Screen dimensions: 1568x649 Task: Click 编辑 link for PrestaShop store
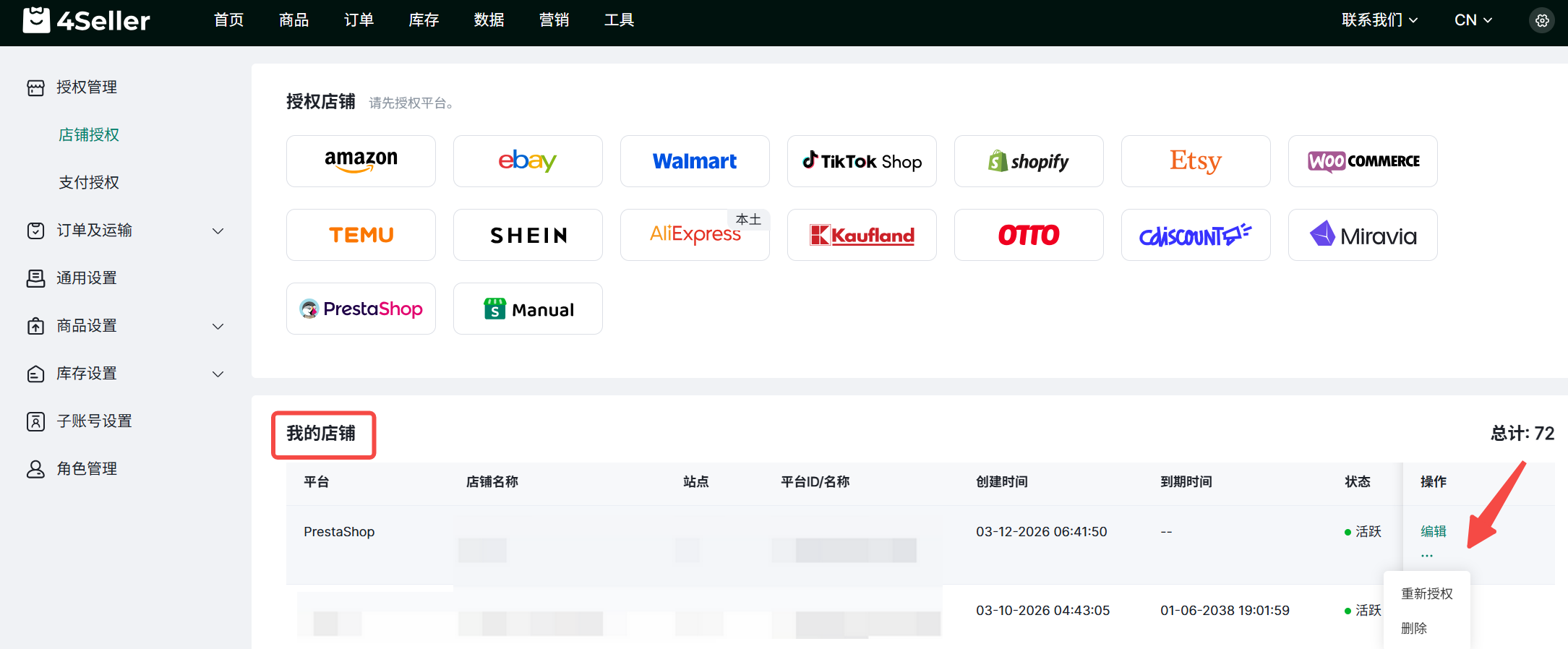(x=1433, y=531)
